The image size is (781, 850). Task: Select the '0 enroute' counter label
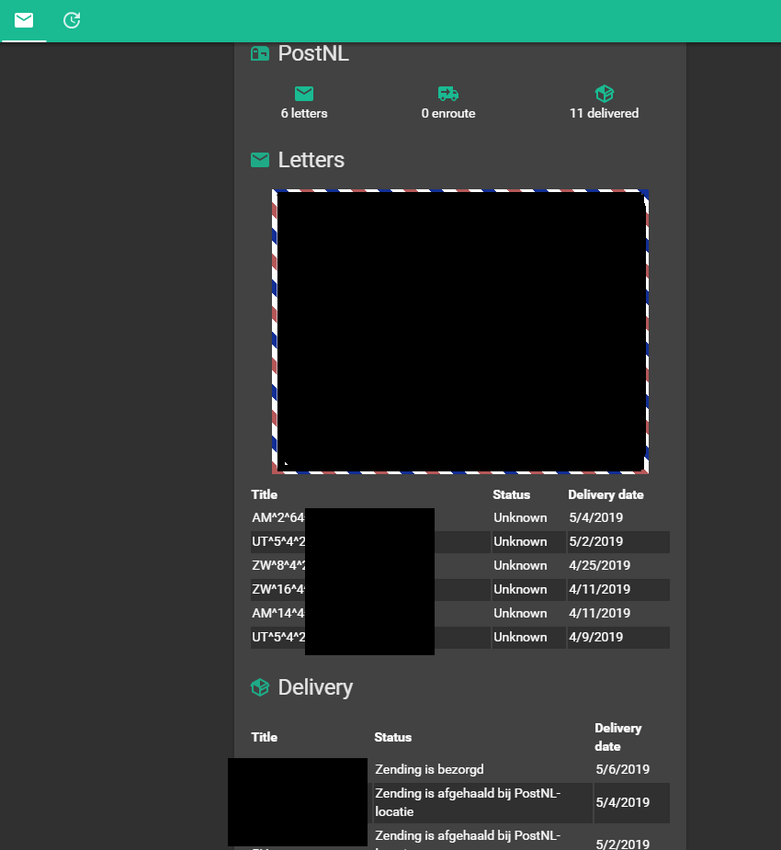pyautogui.click(x=448, y=113)
